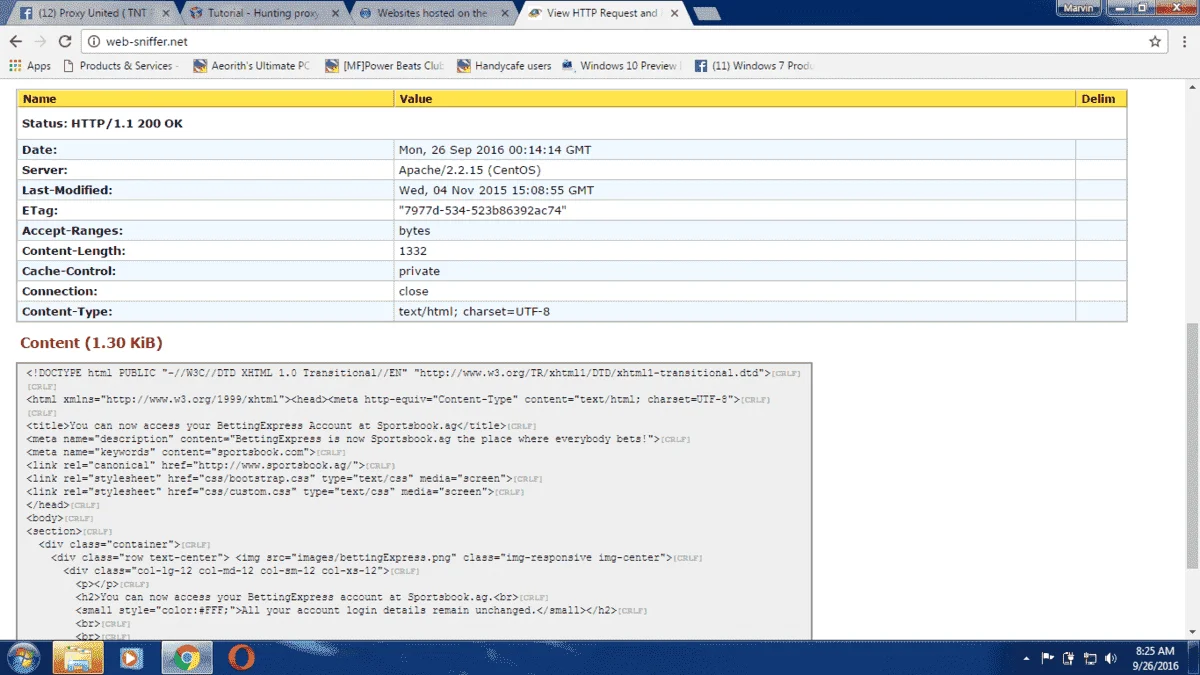Screen dimensions: 1200x675
Task: Select the View HTTP Request tab
Action: point(603,13)
